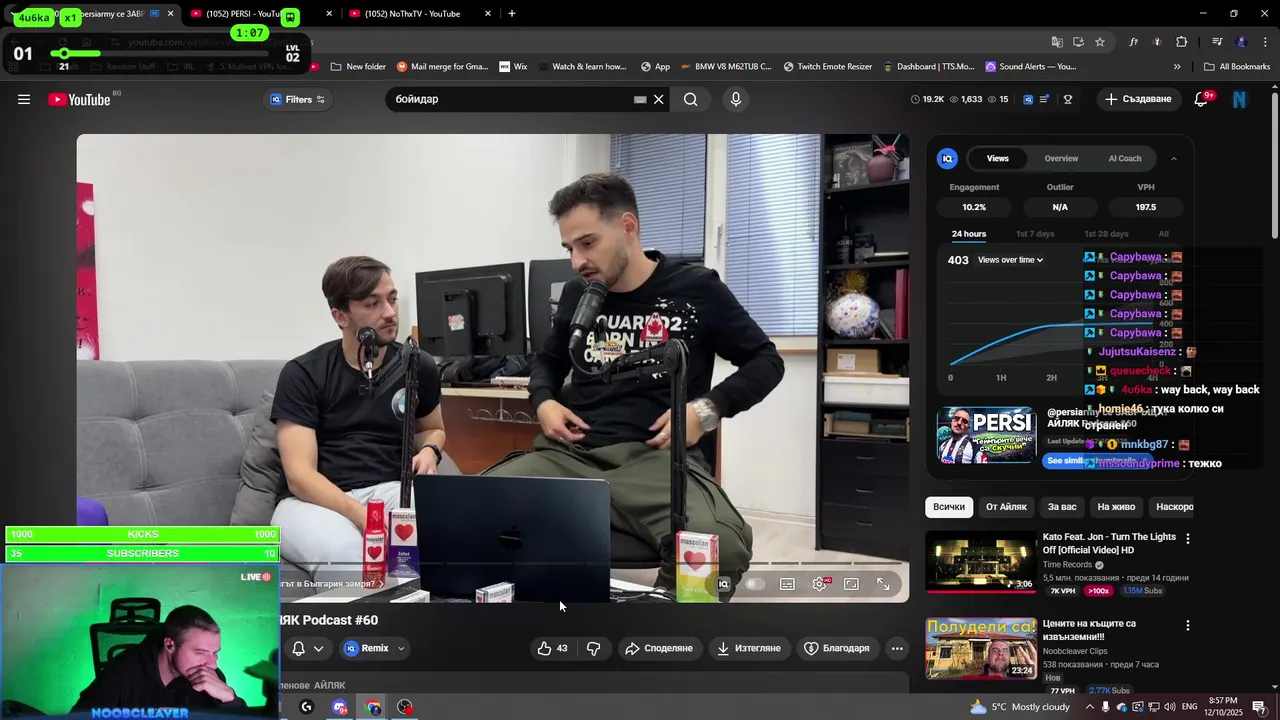Image resolution: width=1280 pixels, height=720 pixels.
Task: Open Chrome three-dot menu
Action: point(1265,42)
